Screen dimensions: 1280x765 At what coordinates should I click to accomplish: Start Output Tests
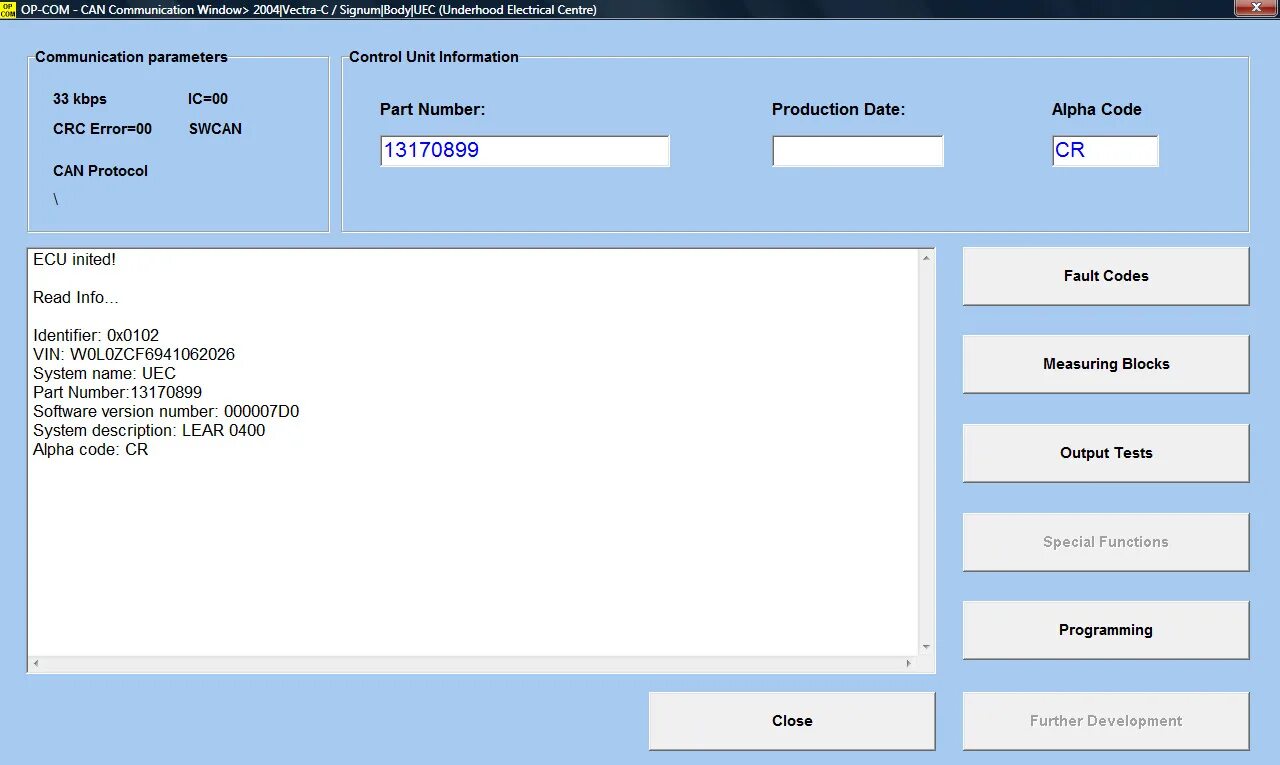1106,453
